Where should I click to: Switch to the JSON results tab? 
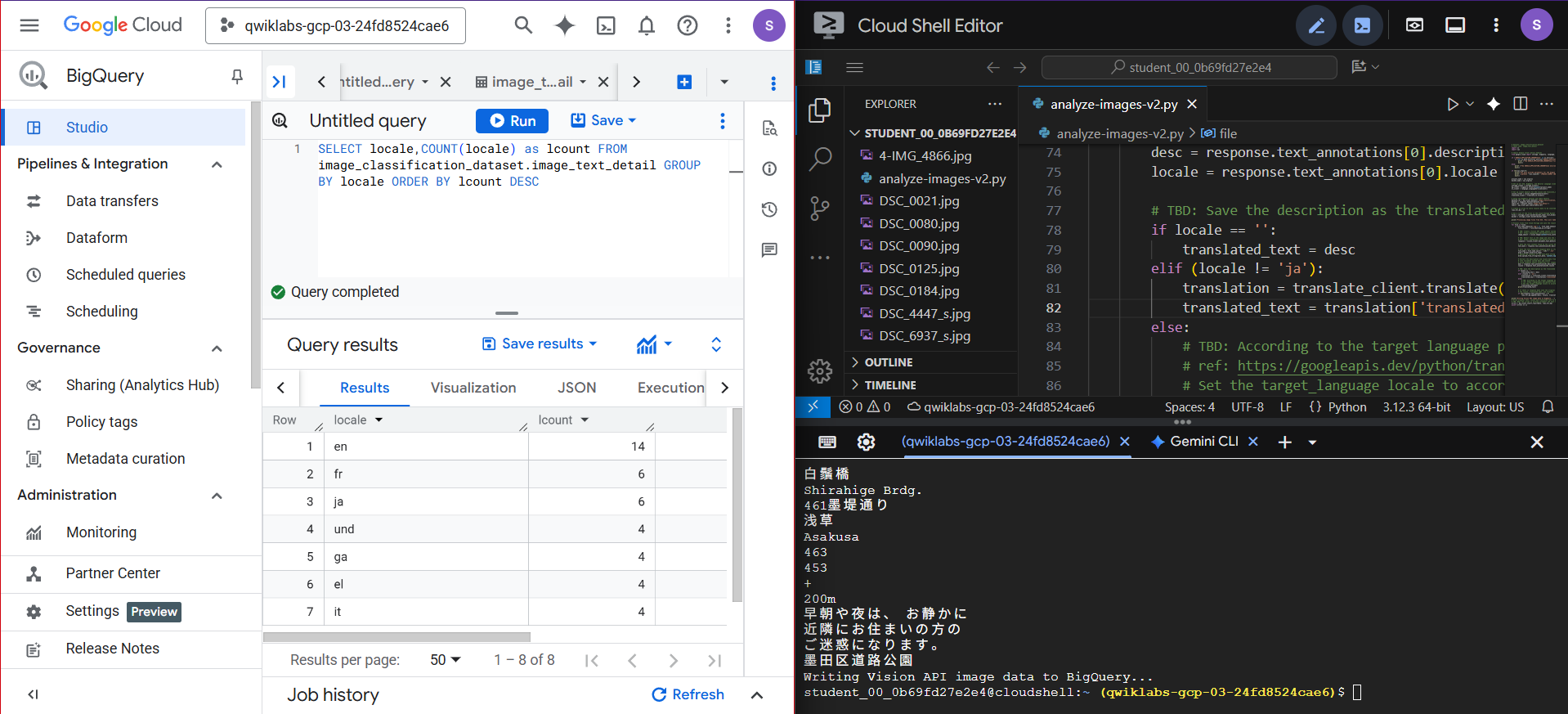point(576,388)
